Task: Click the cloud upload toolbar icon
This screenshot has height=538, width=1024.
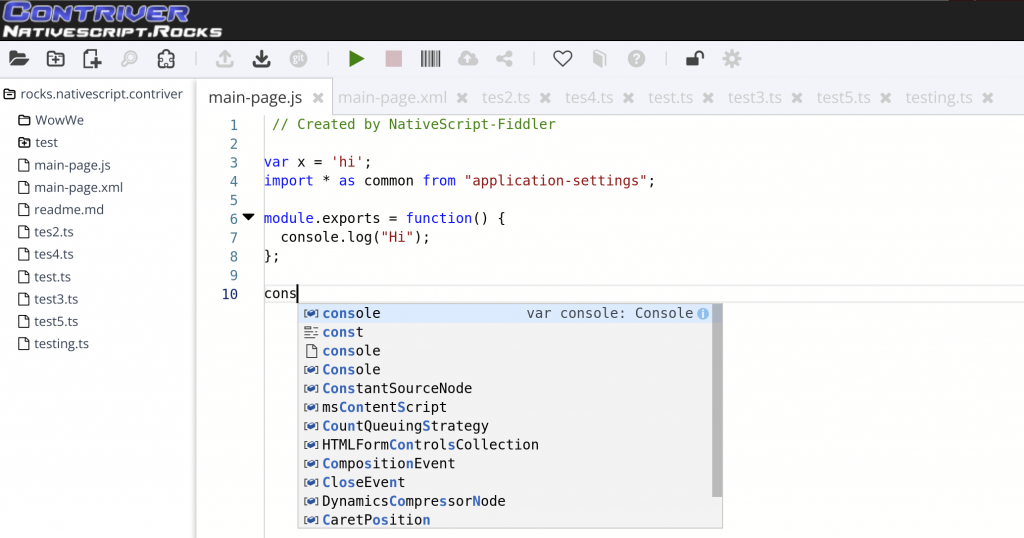Action: pos(468,59)
